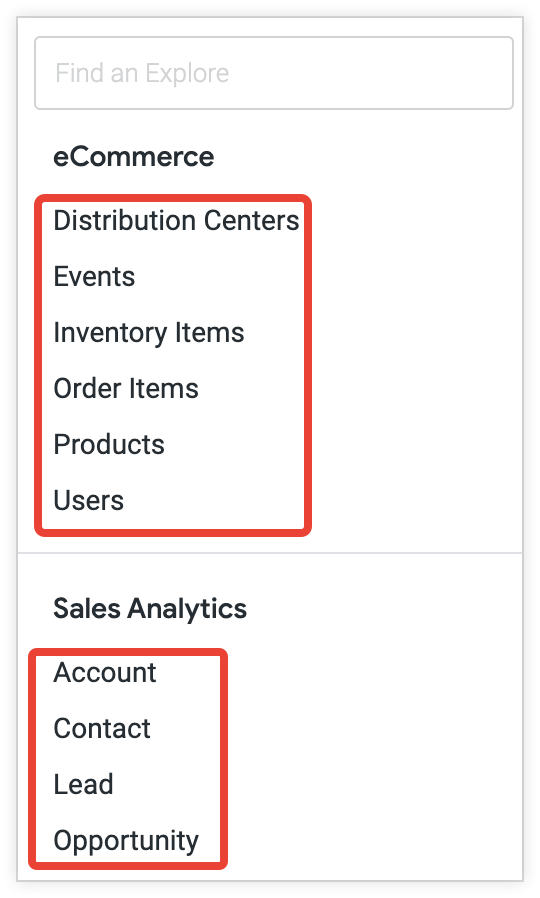The image size is (540, 898).
Task: Pick Opportunity from the Sales Analytics list
Action: point(126,841)
